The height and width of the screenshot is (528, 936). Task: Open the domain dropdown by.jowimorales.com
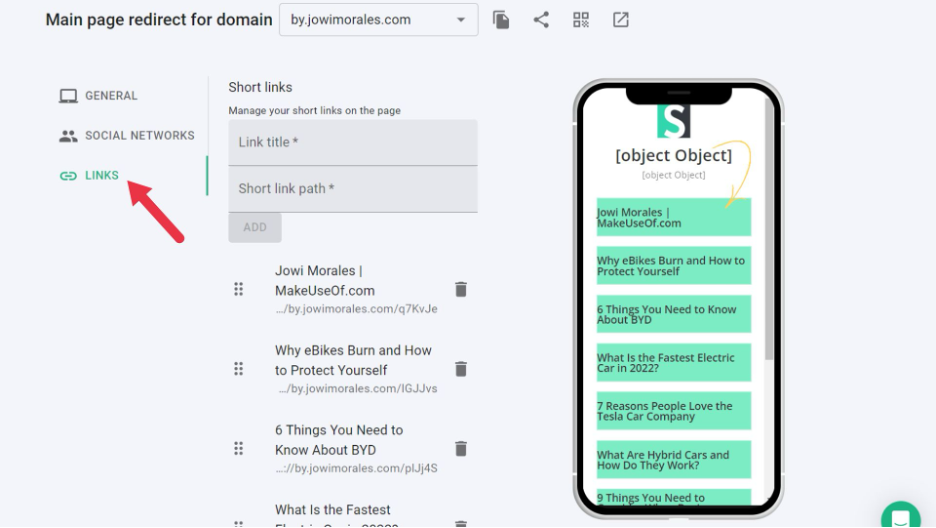coord(378,20)
